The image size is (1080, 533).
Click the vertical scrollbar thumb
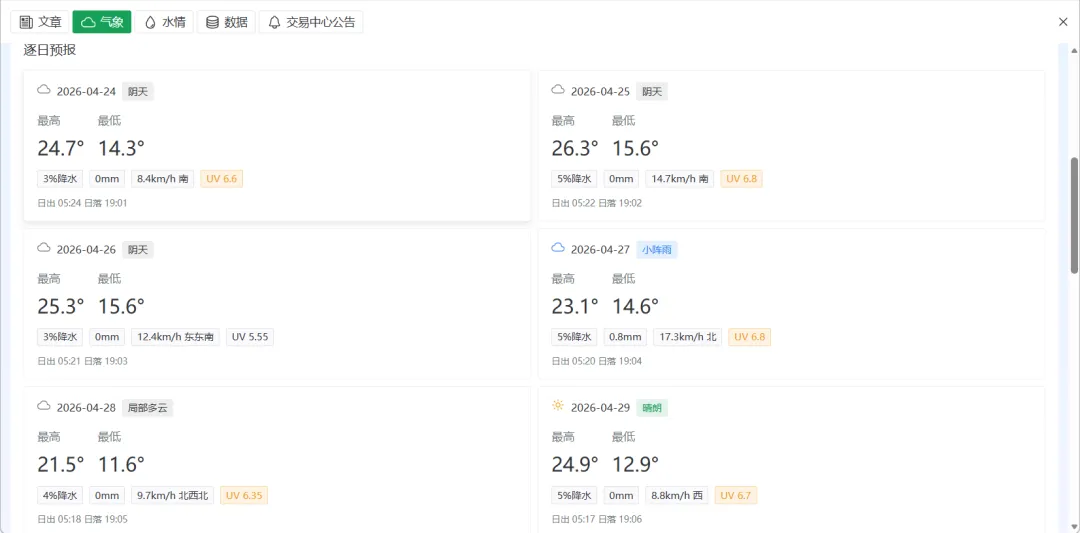[x=1075, y=215]
